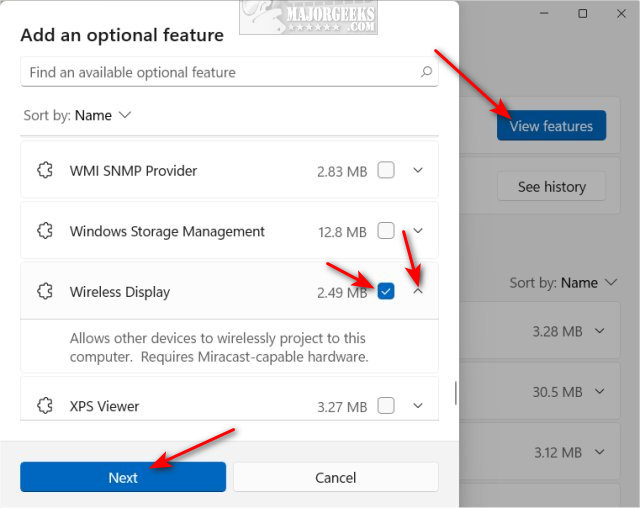Collapse the Wireless Display description

[418, 292]
